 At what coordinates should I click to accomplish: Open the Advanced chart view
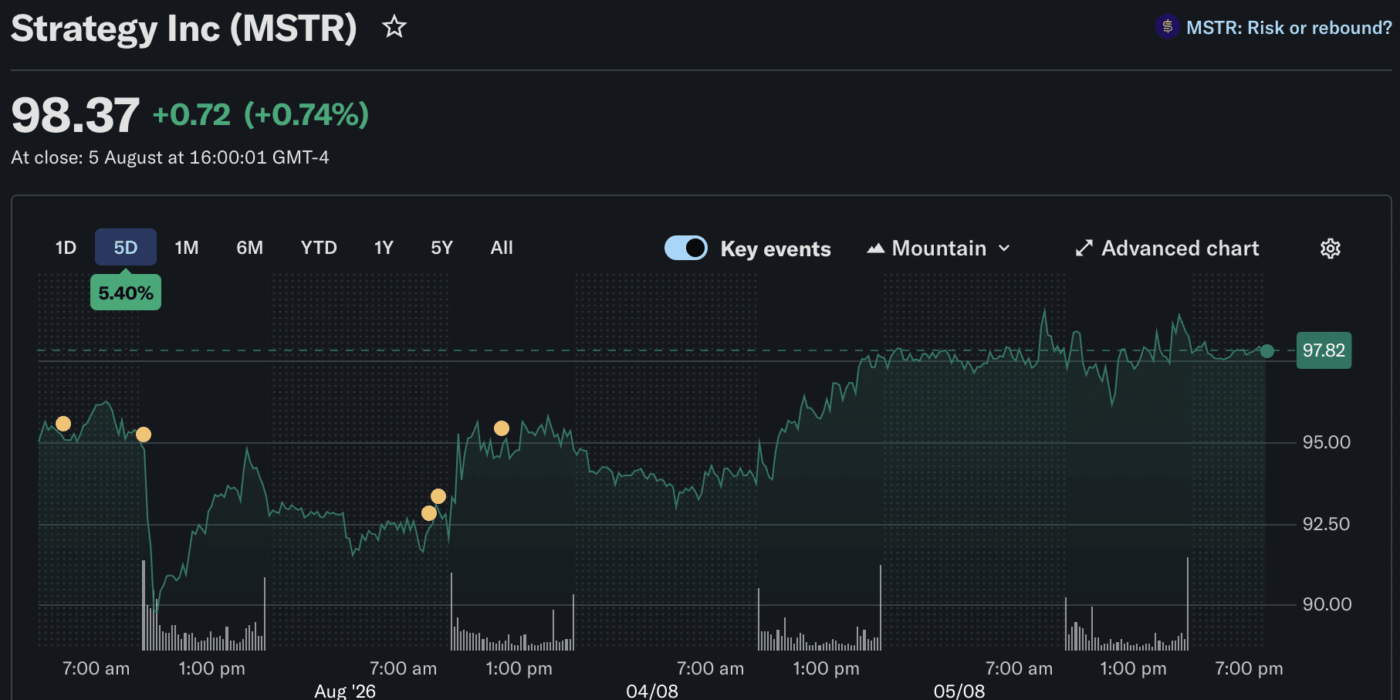[1167, 248]
